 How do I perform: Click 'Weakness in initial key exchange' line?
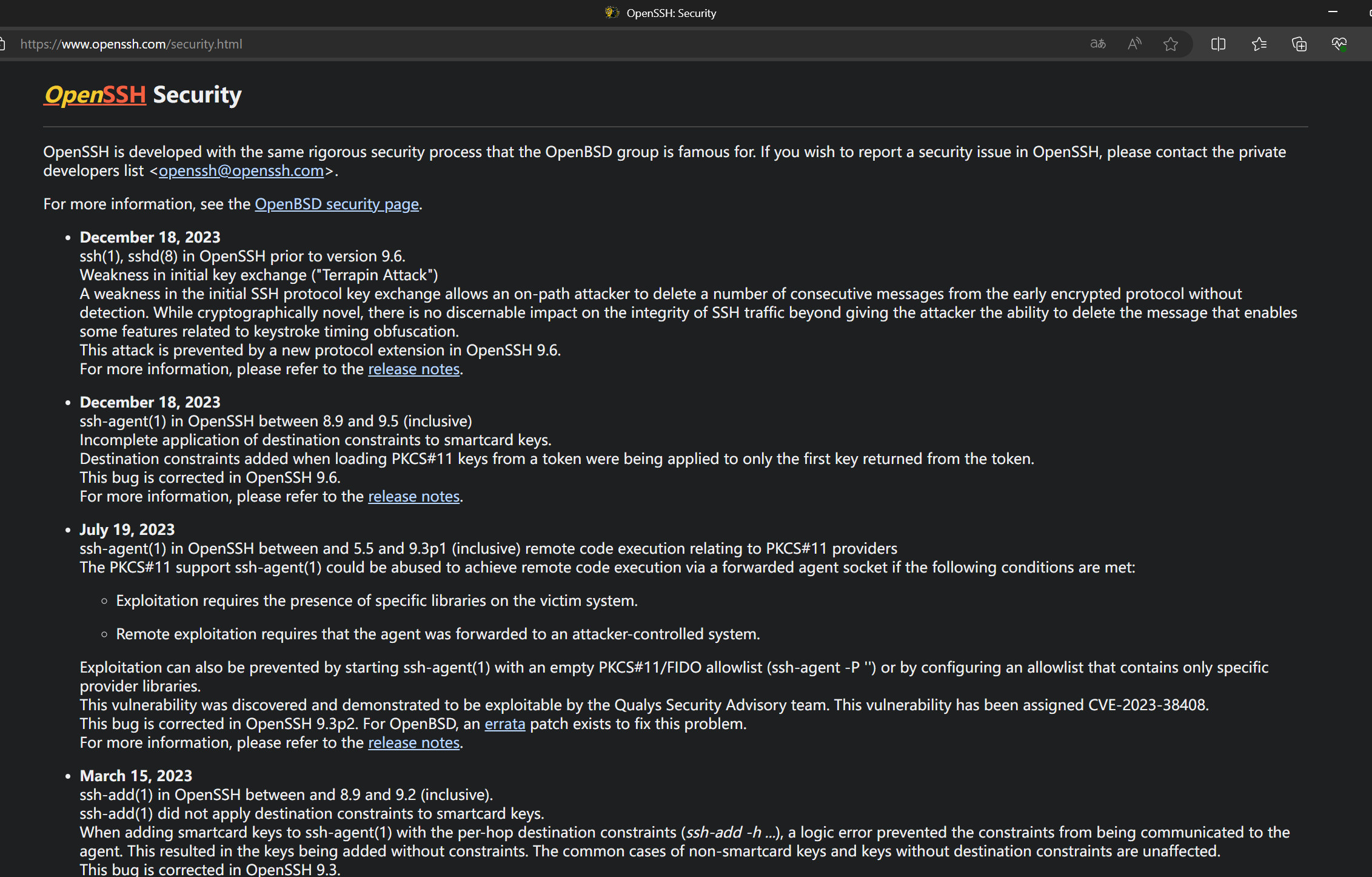point(259,275)
